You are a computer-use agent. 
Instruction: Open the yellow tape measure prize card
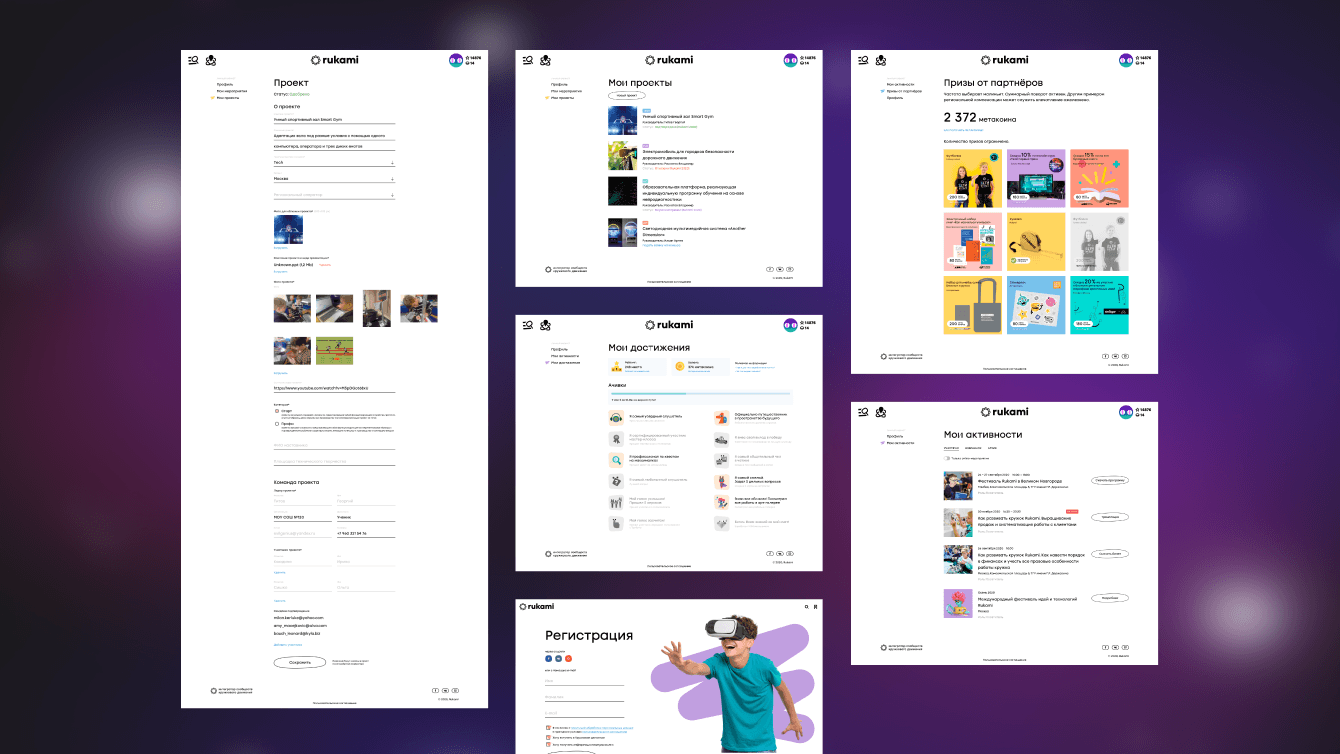click(x=1036, y=242)
